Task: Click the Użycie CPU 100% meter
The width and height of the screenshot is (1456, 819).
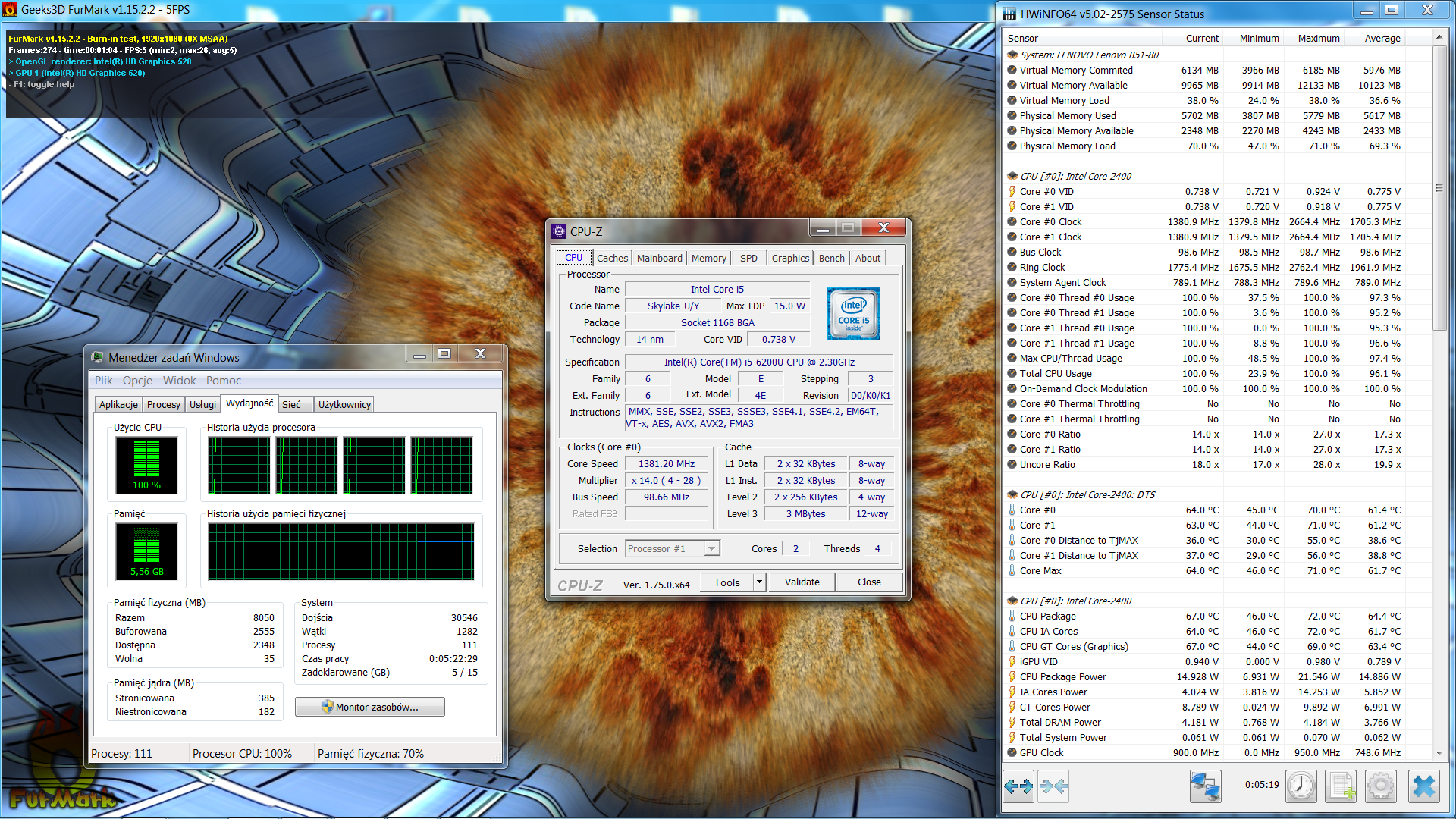Action: click(x=146, y=465)
